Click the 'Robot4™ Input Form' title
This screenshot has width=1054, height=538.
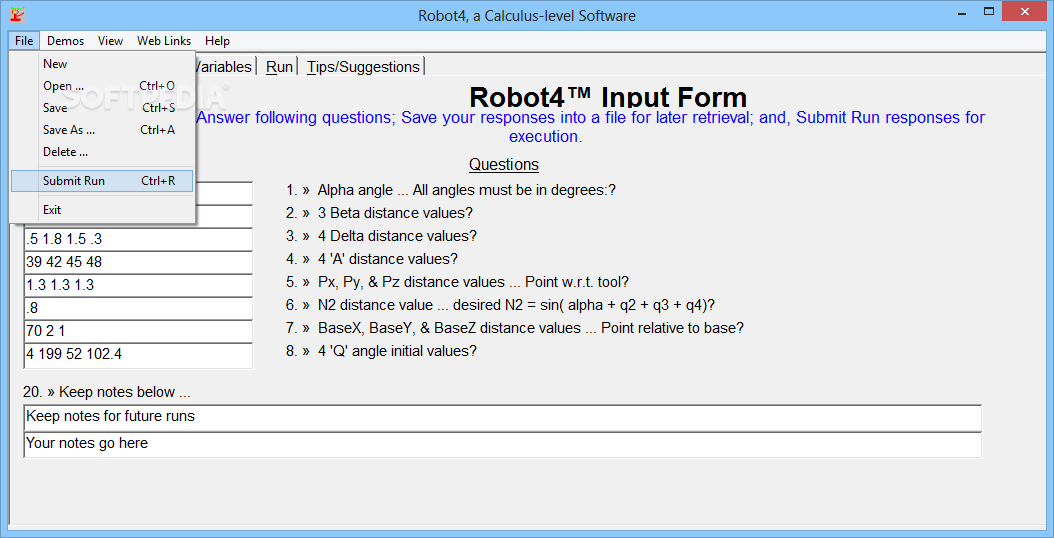click(608, 98)
